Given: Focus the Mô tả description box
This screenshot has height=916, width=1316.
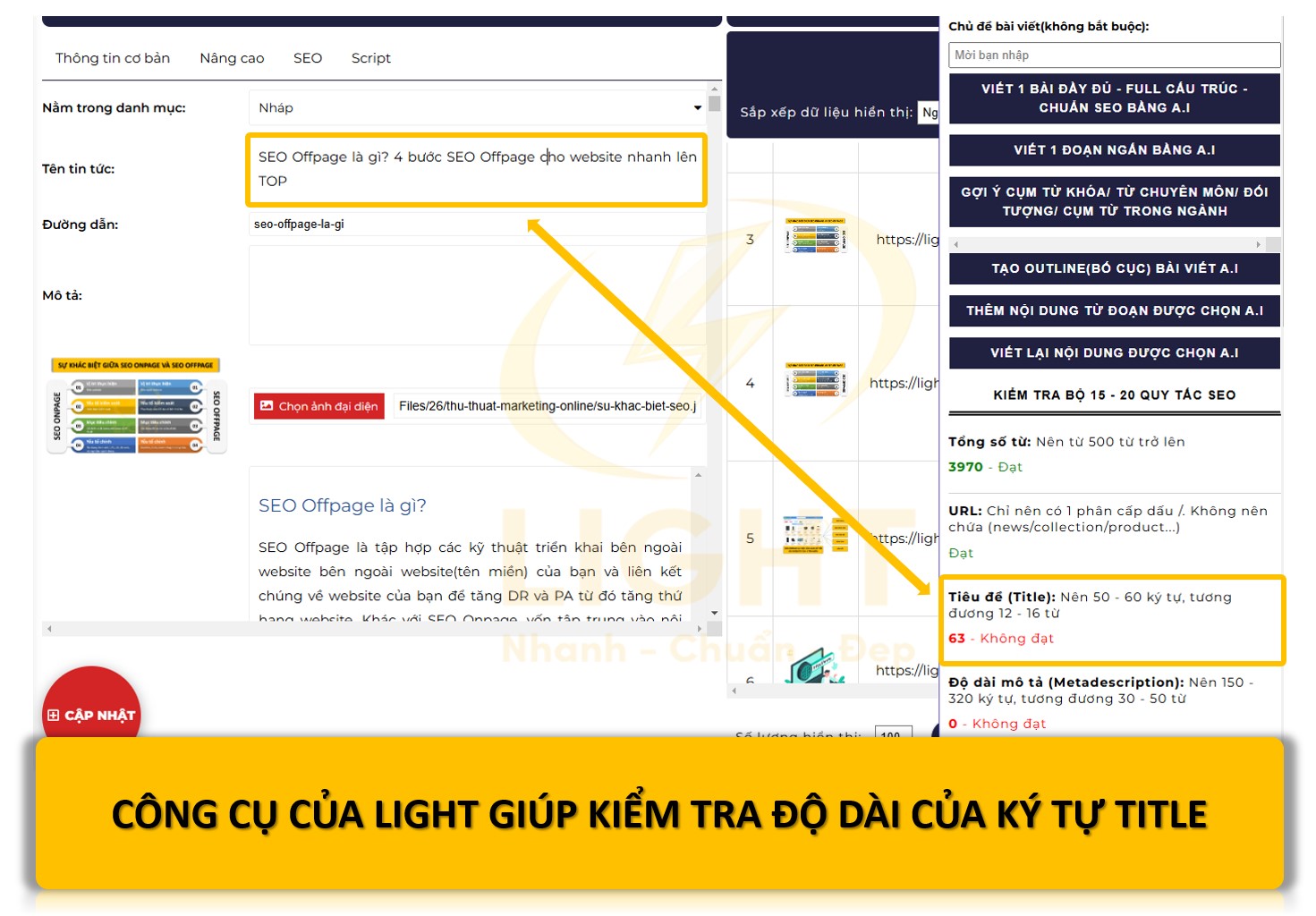Looking at the screenshot, I should (x=477, y=295).
